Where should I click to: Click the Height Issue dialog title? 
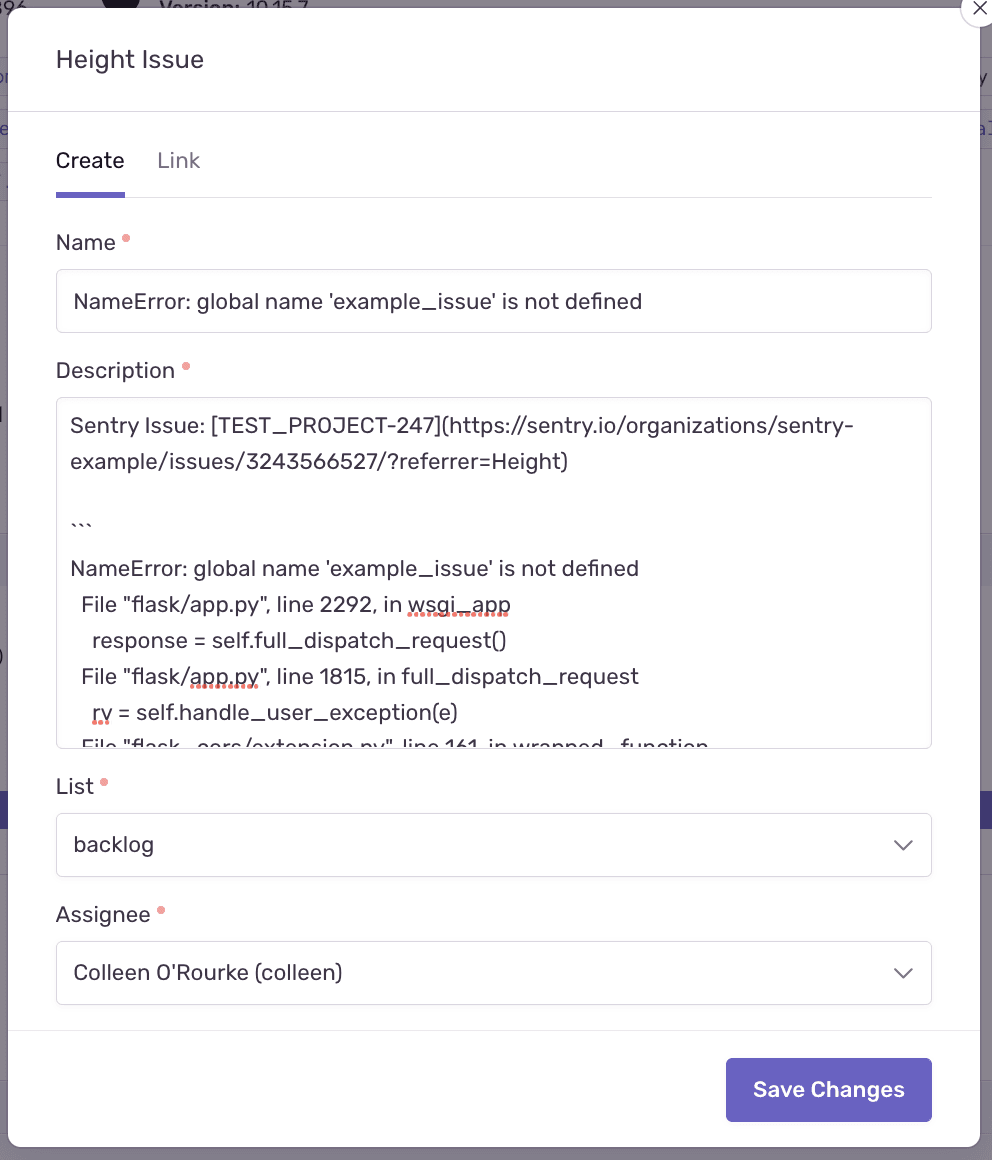[129, 59]
